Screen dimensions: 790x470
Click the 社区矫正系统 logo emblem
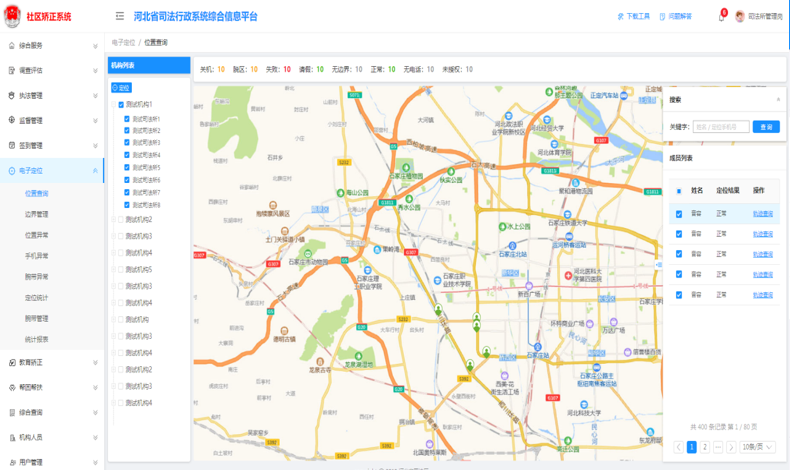point(12,17)
